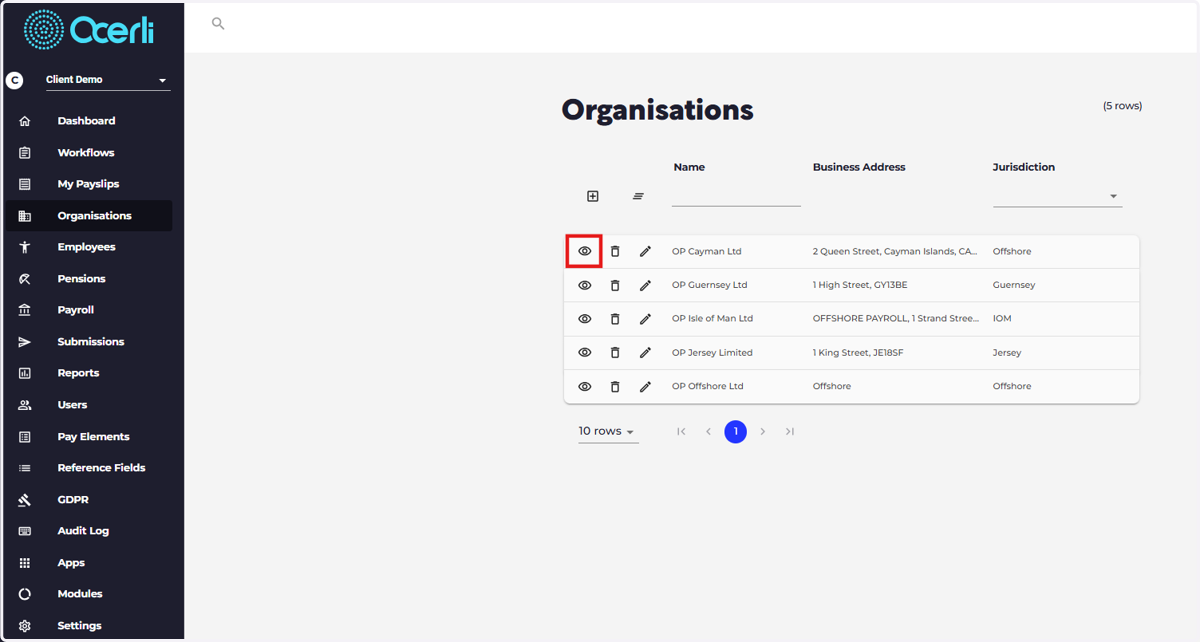Edit OP Jersey Limited with pencil icon
Screen dimensions: 1200x642
click(x=645, y=353)
